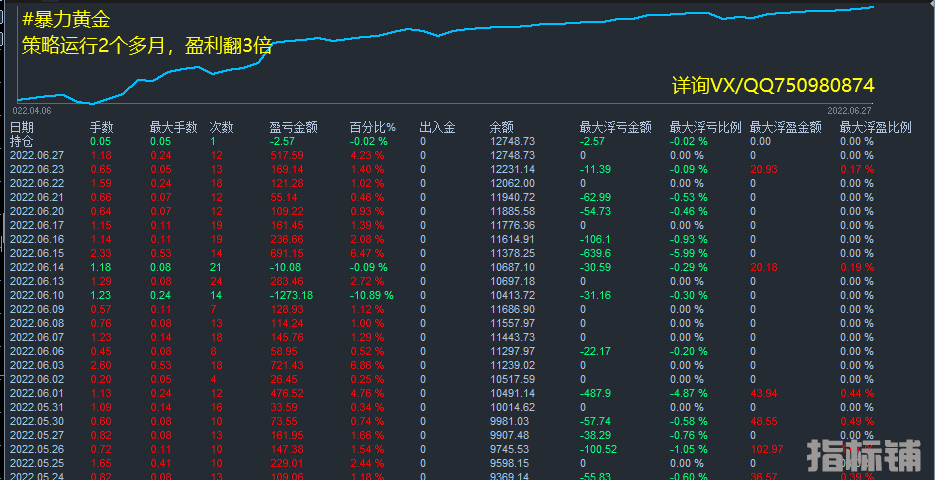The width and height of the screenshot is (935, 480).
Task: Click the 百分比% column header
Action: tap(373, 127)
